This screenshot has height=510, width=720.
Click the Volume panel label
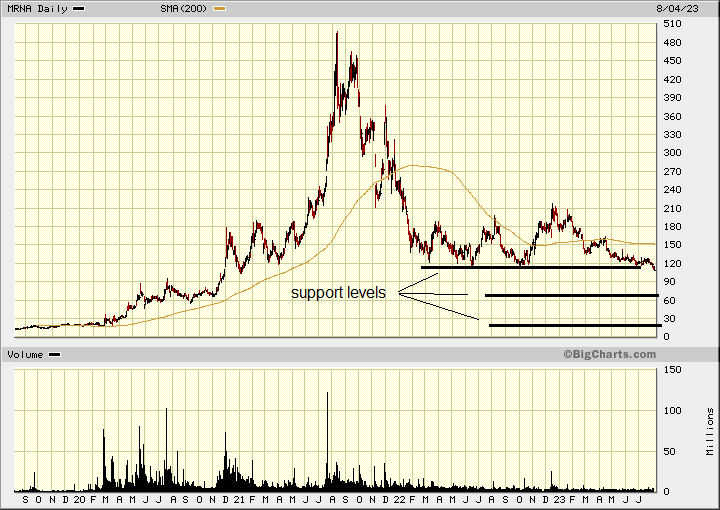pos(25,355)
